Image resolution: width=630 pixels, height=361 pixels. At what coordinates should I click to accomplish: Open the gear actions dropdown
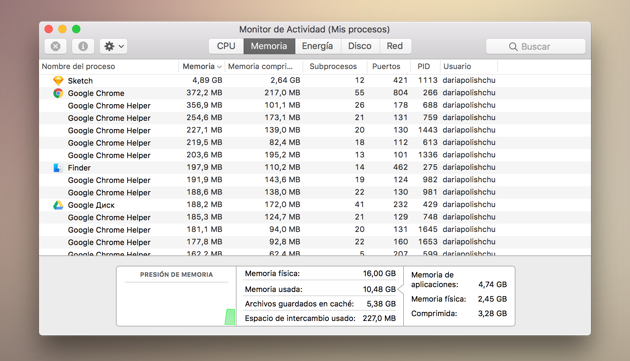tap(114, 46)
